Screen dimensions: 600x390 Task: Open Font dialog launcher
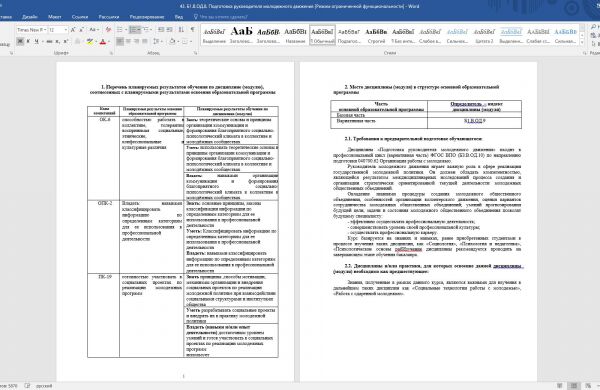click(111, 53)
